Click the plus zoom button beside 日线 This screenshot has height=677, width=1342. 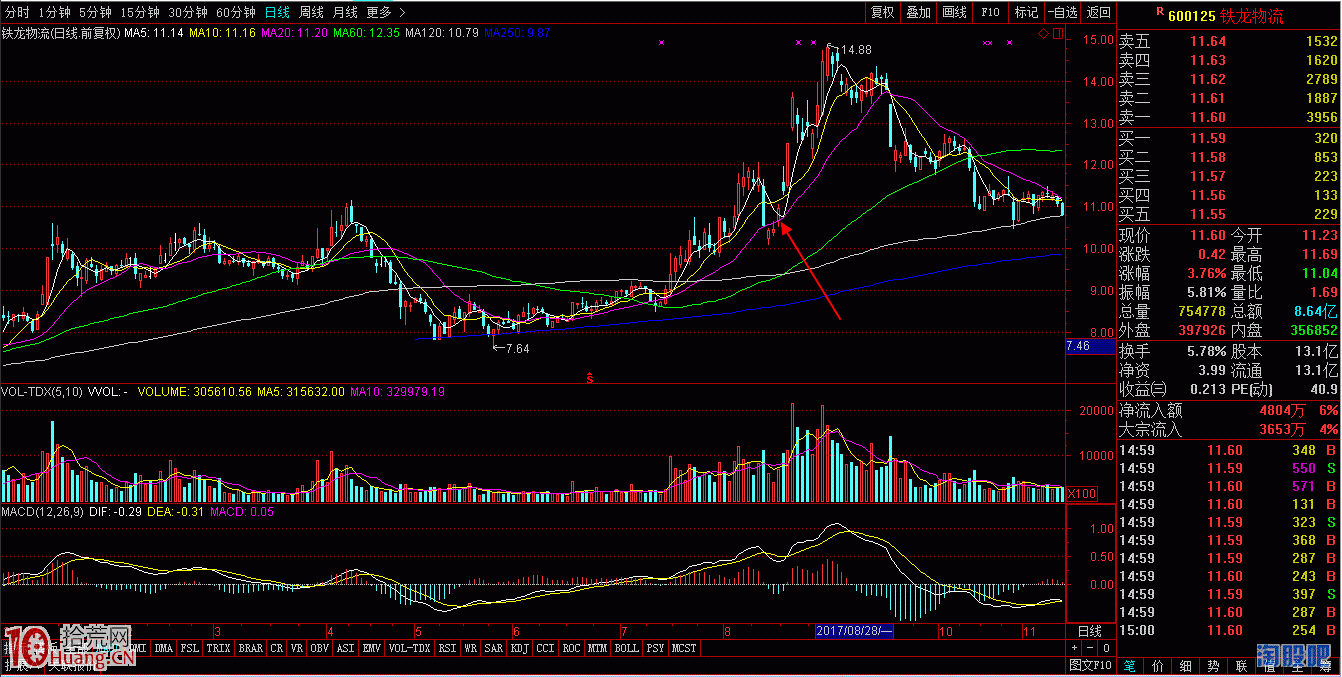tap(1075, 648)
